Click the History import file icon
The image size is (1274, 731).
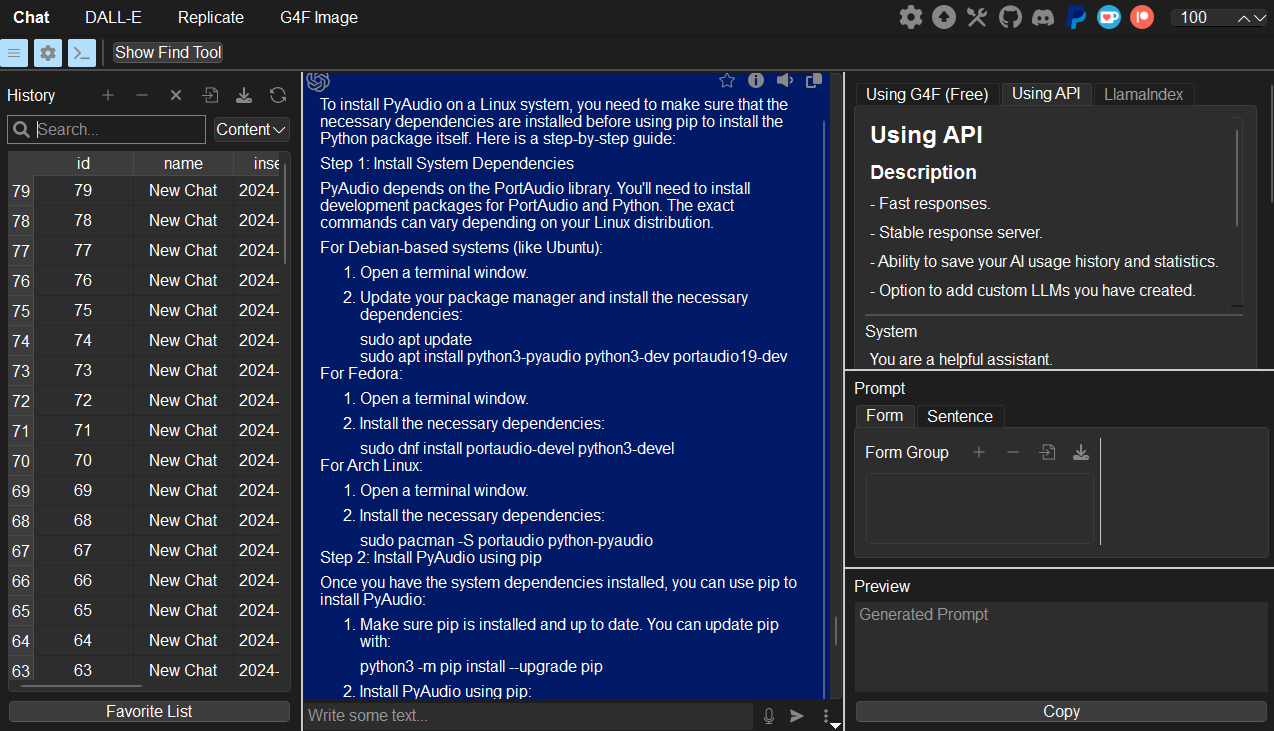[x=210, y=95]
